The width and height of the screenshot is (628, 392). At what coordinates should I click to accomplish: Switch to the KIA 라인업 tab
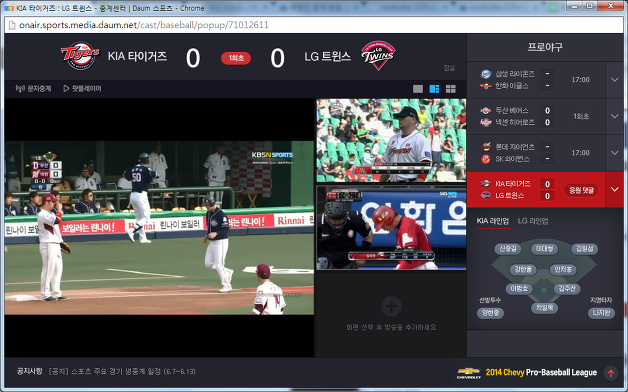(x=493, y=221)
